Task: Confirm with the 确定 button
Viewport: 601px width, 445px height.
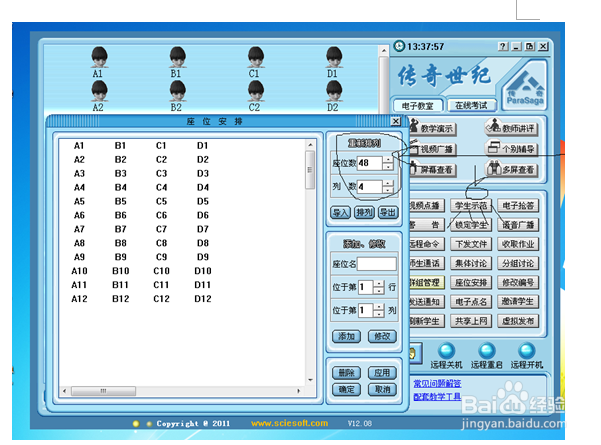Action: pos(346,389)
